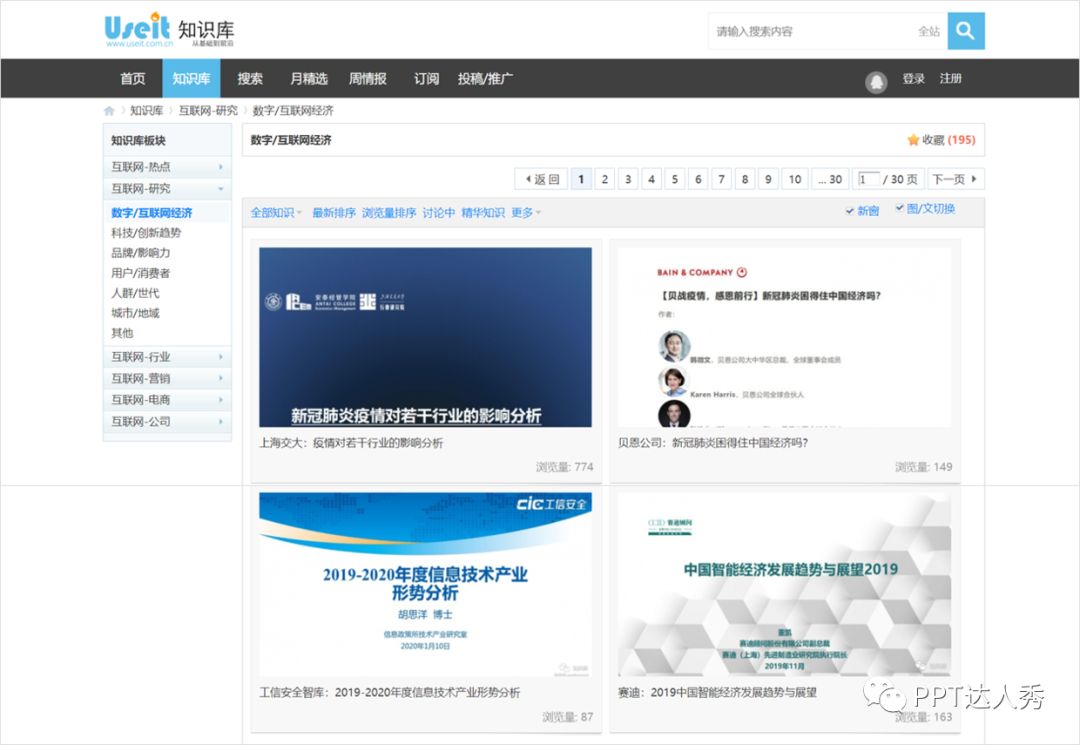Click the 上海交大: 疫情对若干行业的影响分析 title

[x=351, y=443]
